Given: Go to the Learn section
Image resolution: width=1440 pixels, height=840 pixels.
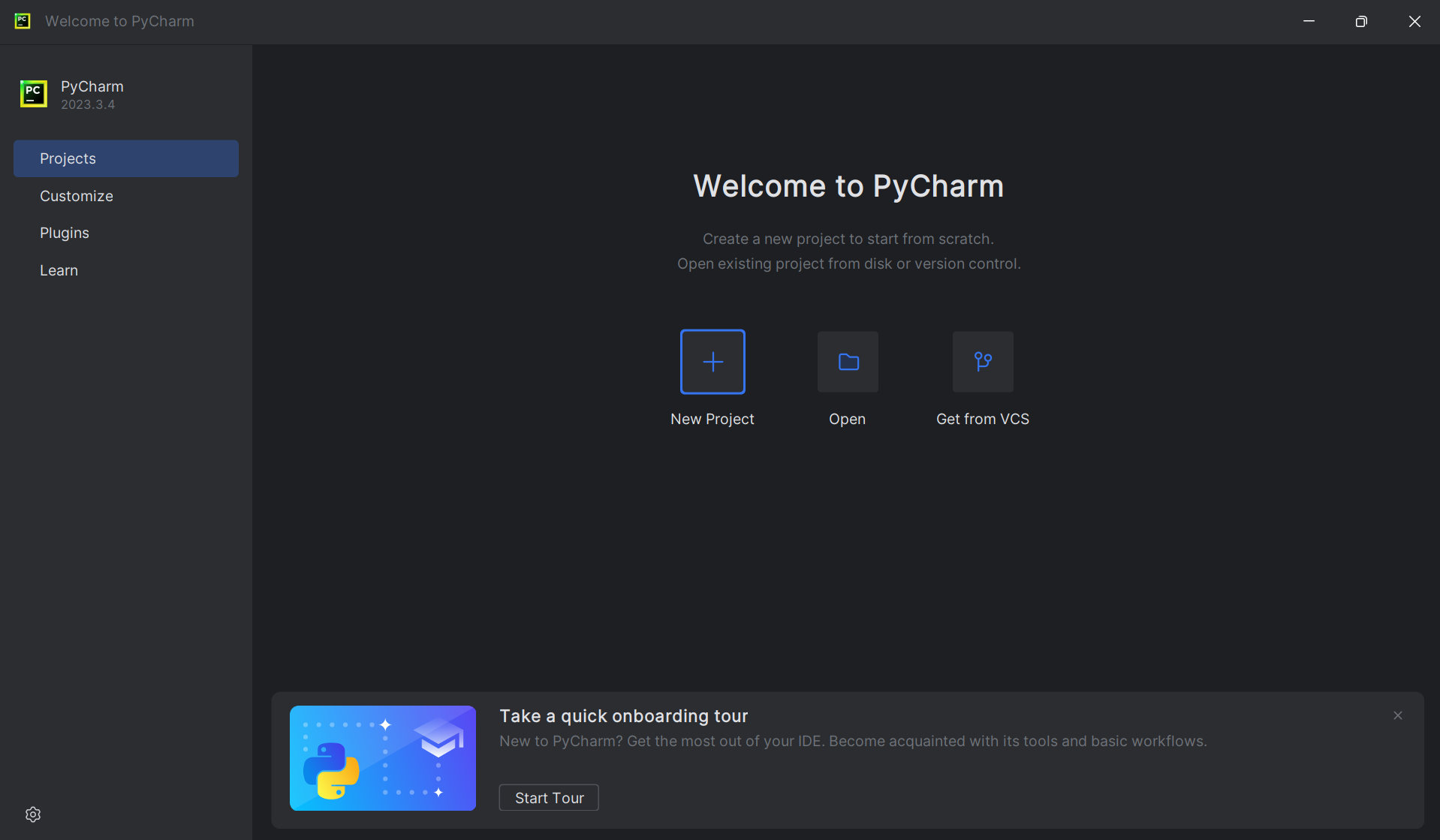Looking at the screenshot, I should click(59, 270).
